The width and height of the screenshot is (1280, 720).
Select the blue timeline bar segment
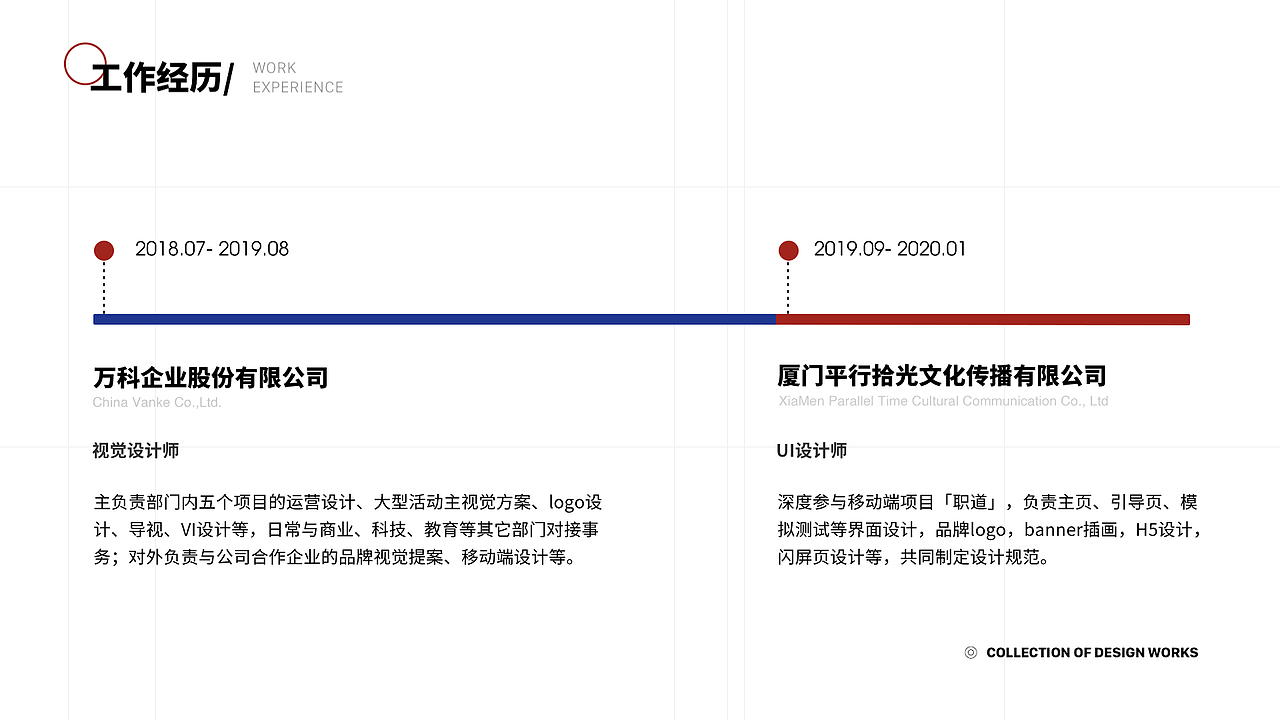pos(435,319)
